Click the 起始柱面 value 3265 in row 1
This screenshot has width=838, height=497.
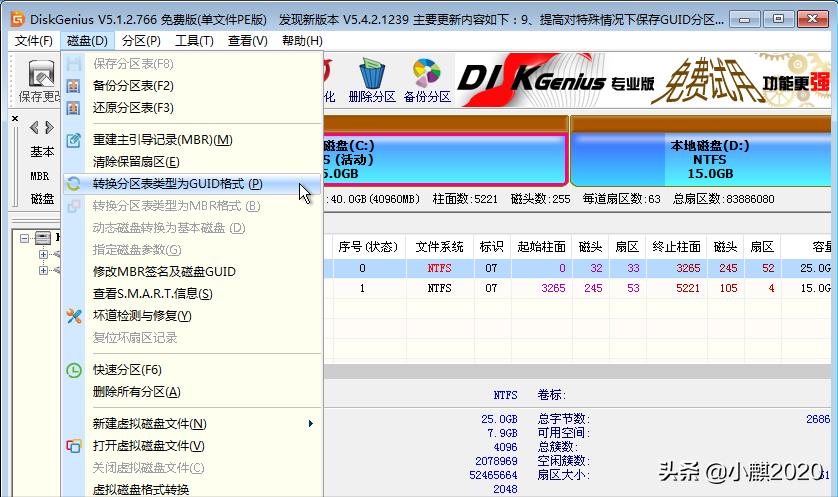pyautogui.click(x=553, y=288)
